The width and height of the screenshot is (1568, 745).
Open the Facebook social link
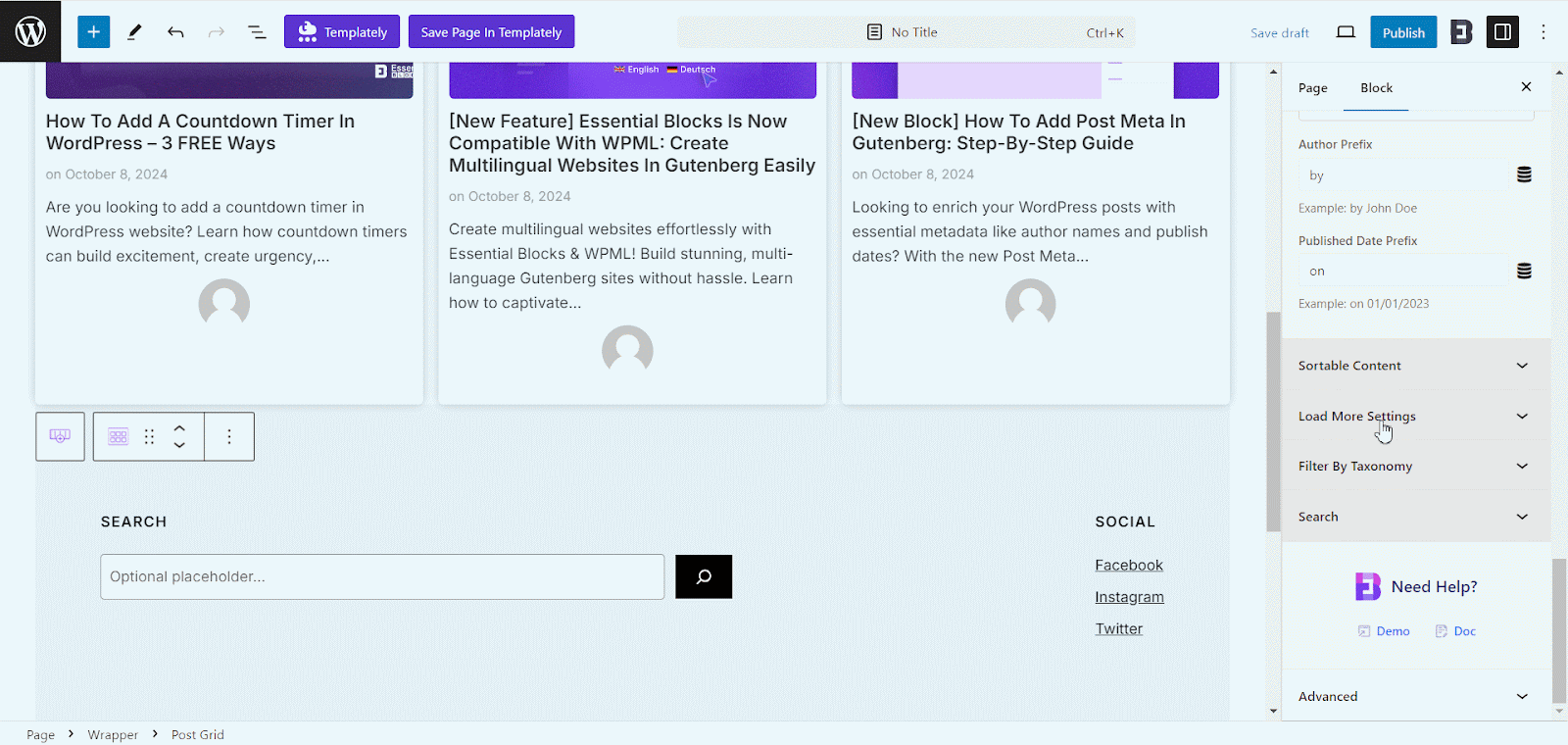[1129, 566]
